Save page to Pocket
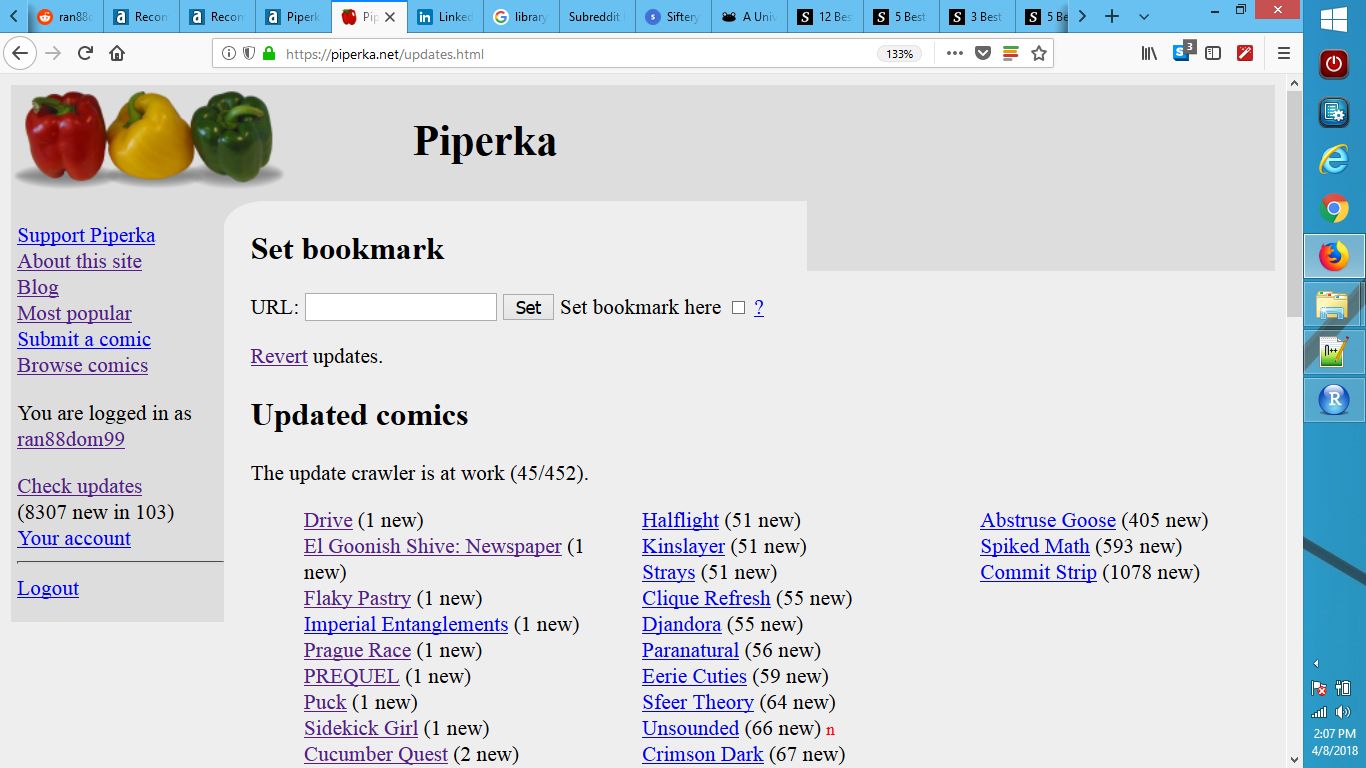 pos(983,53)
